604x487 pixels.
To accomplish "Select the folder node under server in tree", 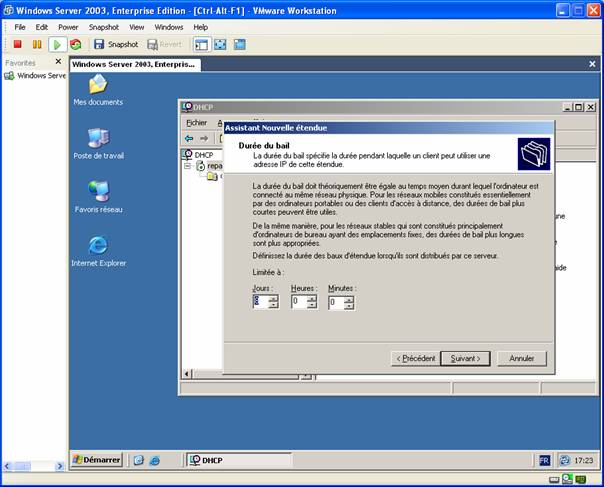I will click(212, 176).
